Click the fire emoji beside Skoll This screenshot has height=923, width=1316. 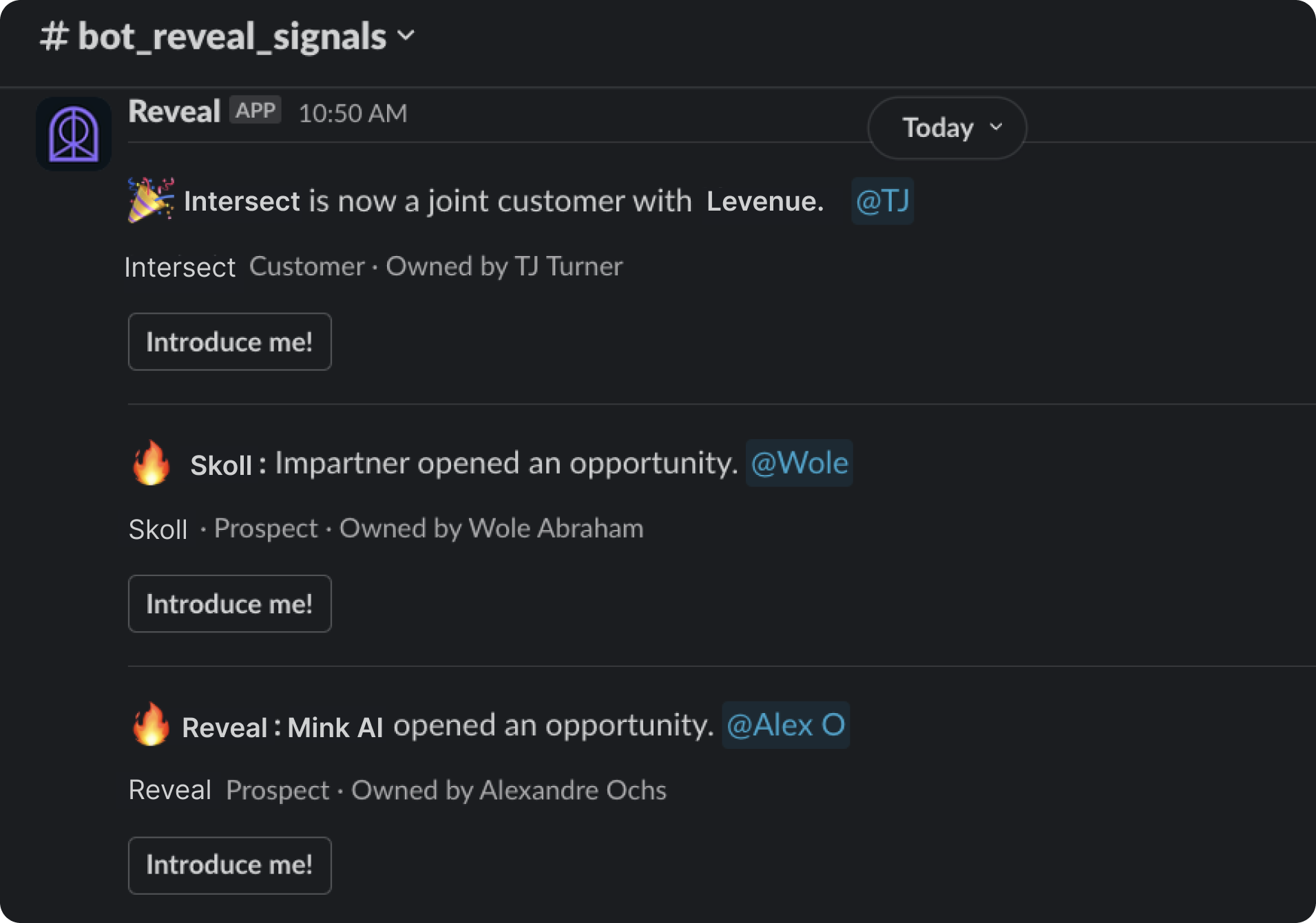pos(151,463)
